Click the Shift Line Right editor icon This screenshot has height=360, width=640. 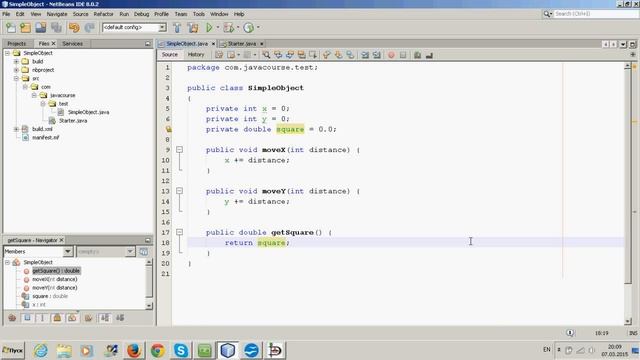pyautogui.click(x=377, y=55)
